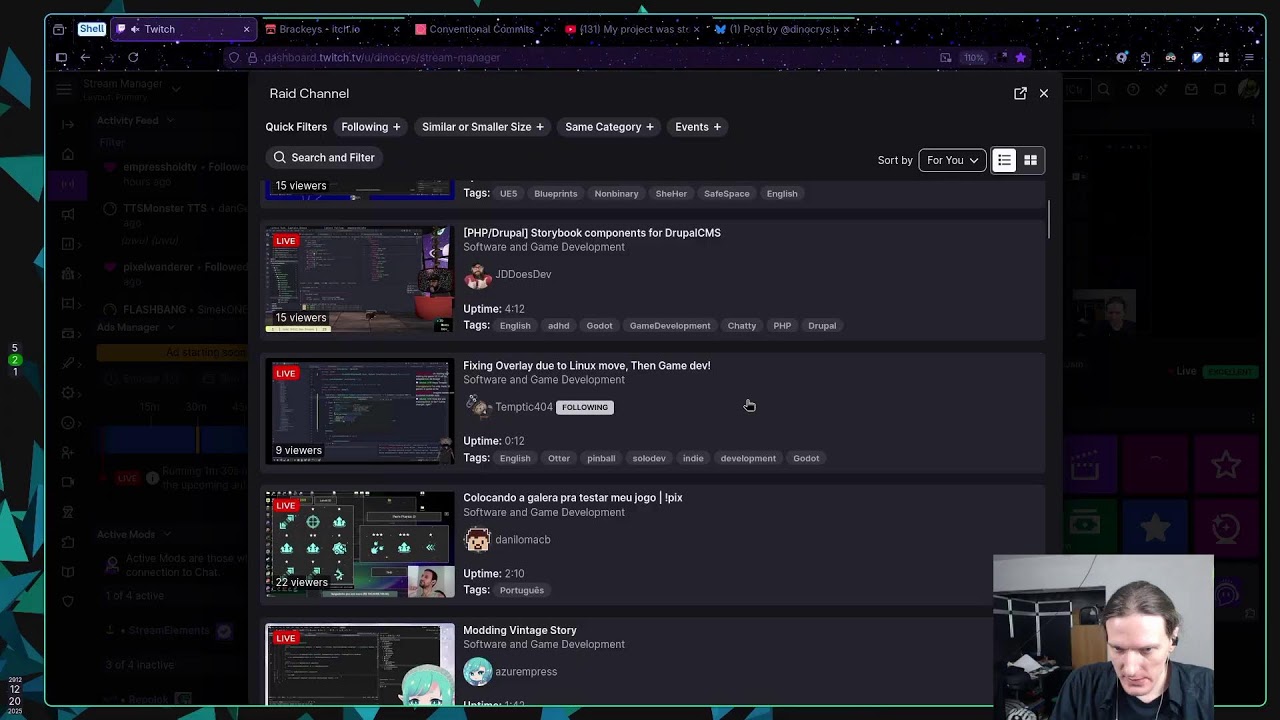This screenshot has width=1280, height=720.
Task: Click azurempress avatar icon
Action: [x=478, y=672]
